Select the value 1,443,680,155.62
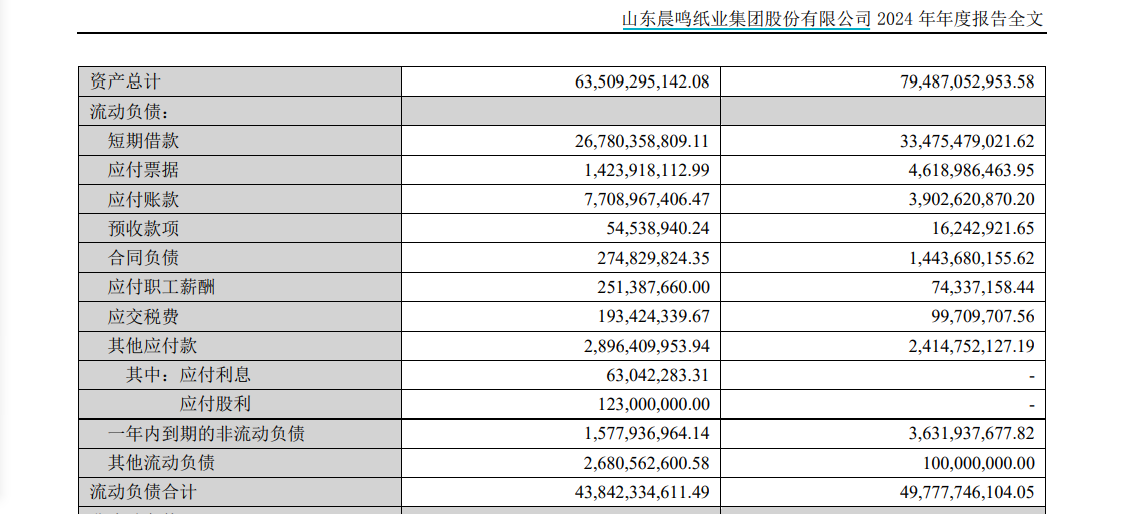 (x=971, y=258)
